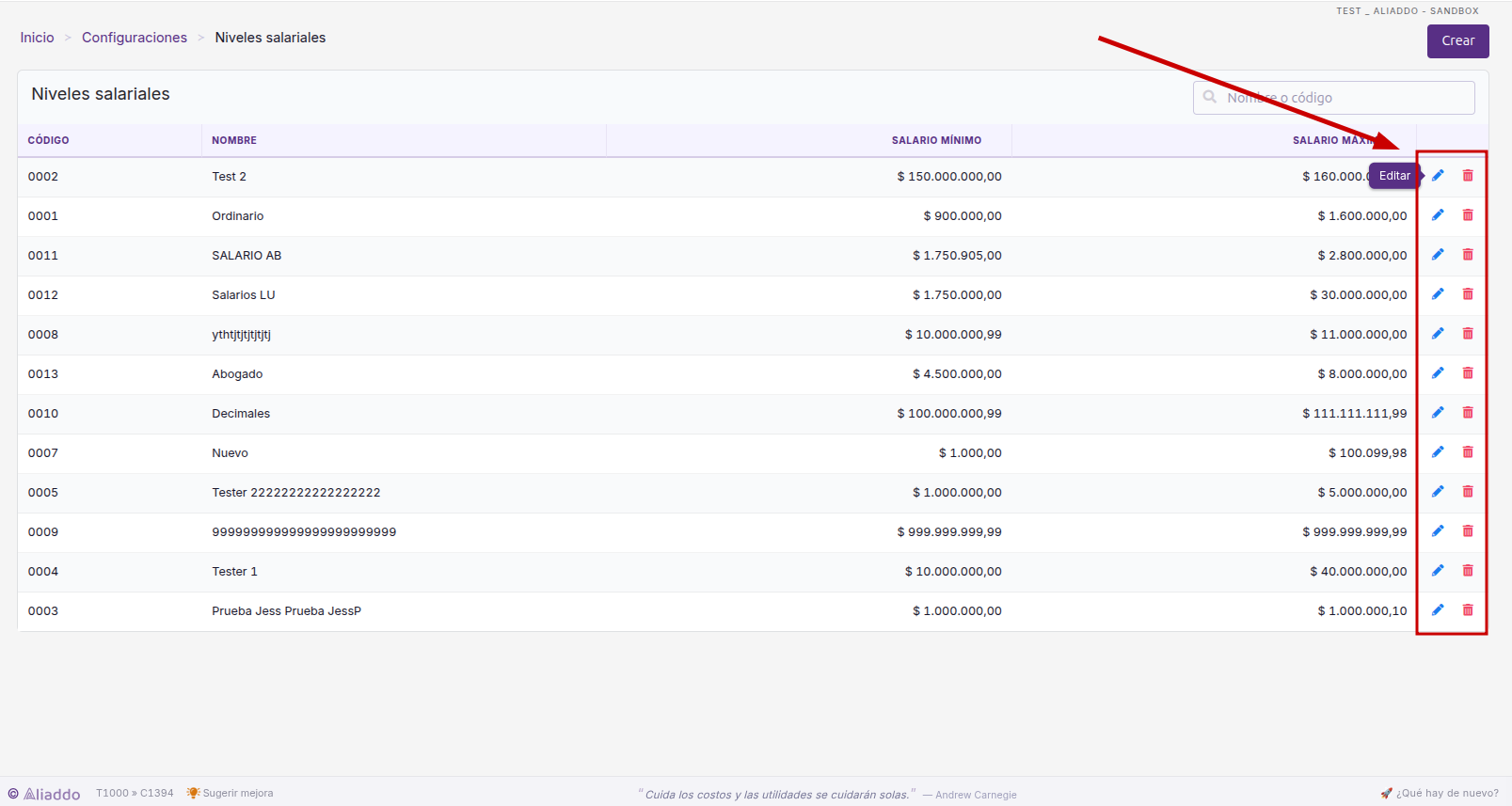
Task: Click the Crear button
Action: [x=1457, y=41]
